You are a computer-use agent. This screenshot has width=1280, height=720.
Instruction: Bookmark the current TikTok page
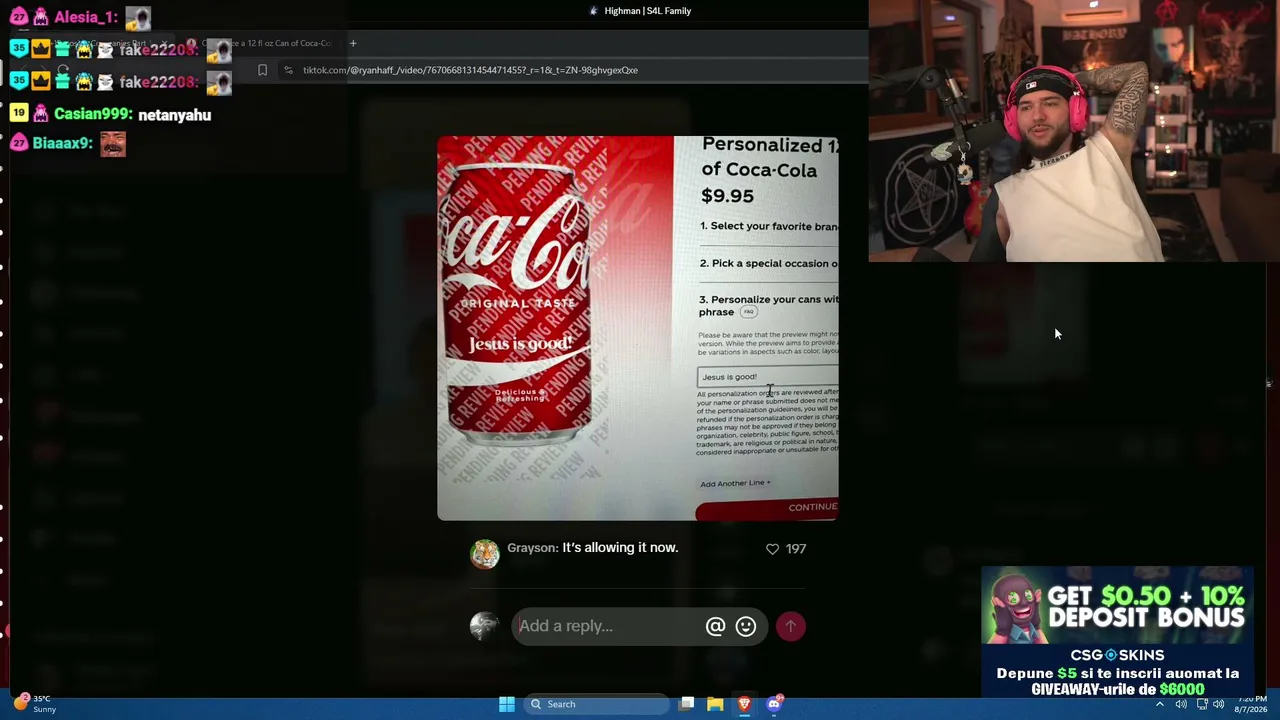[262, 70]
